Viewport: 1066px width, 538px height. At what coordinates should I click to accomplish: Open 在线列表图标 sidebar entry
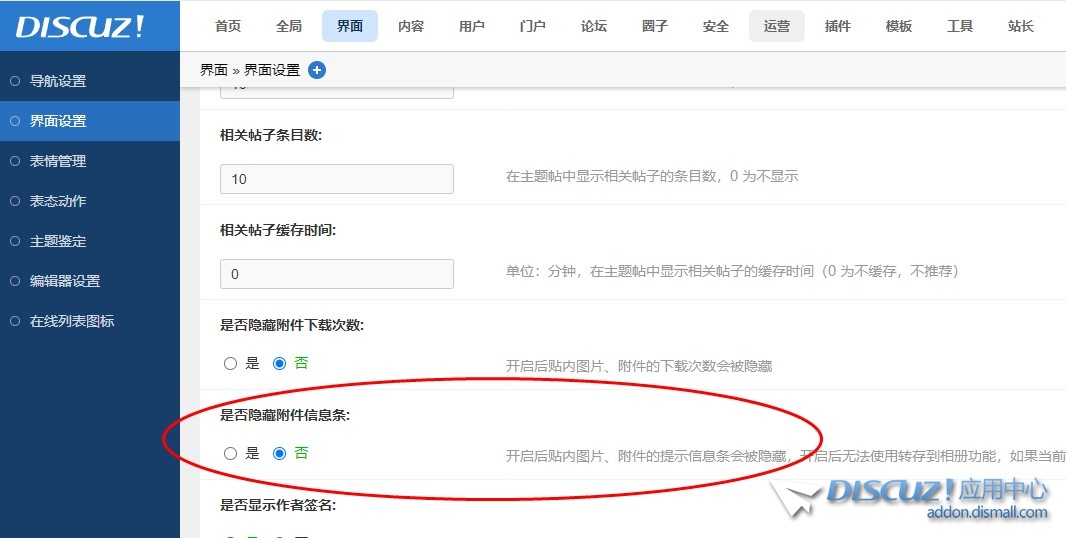(72, 321)
